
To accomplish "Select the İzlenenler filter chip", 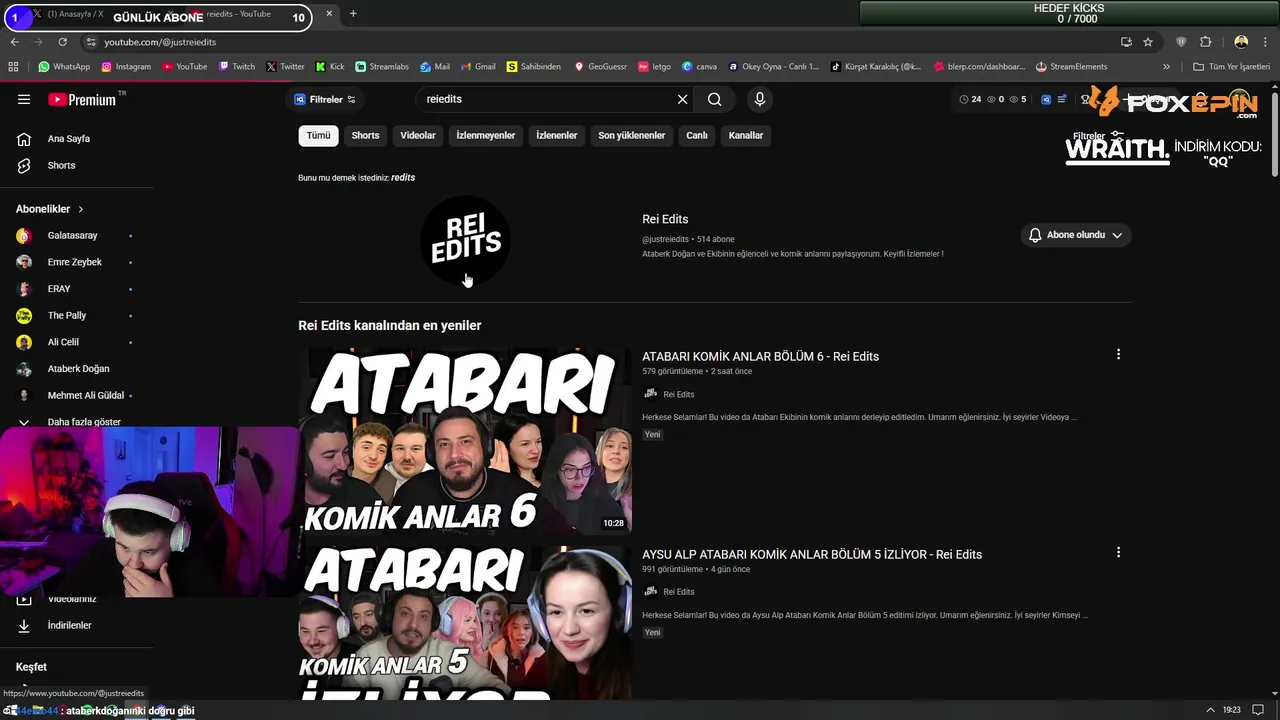I will (556, 135).
